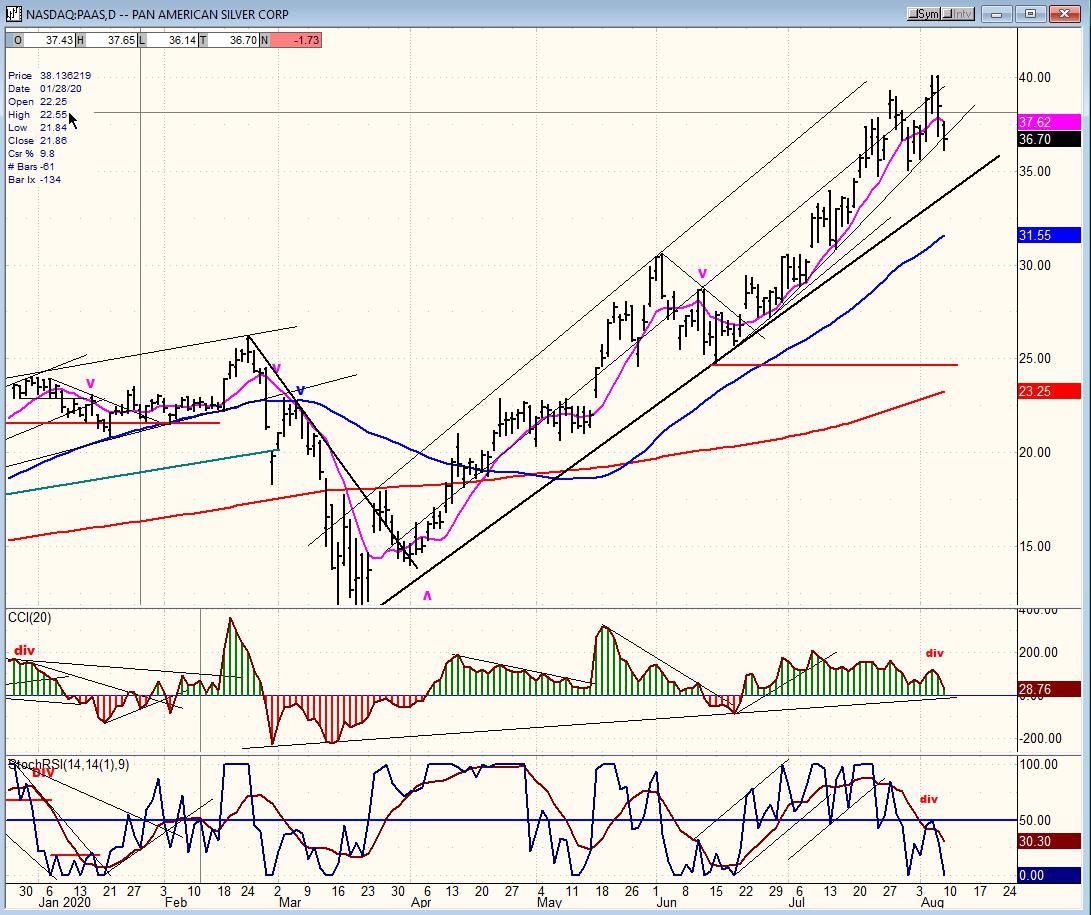Screen dimensions: 1091x915
Task: Click the StochRSI value label 30.30
Action: (1049, 842)
